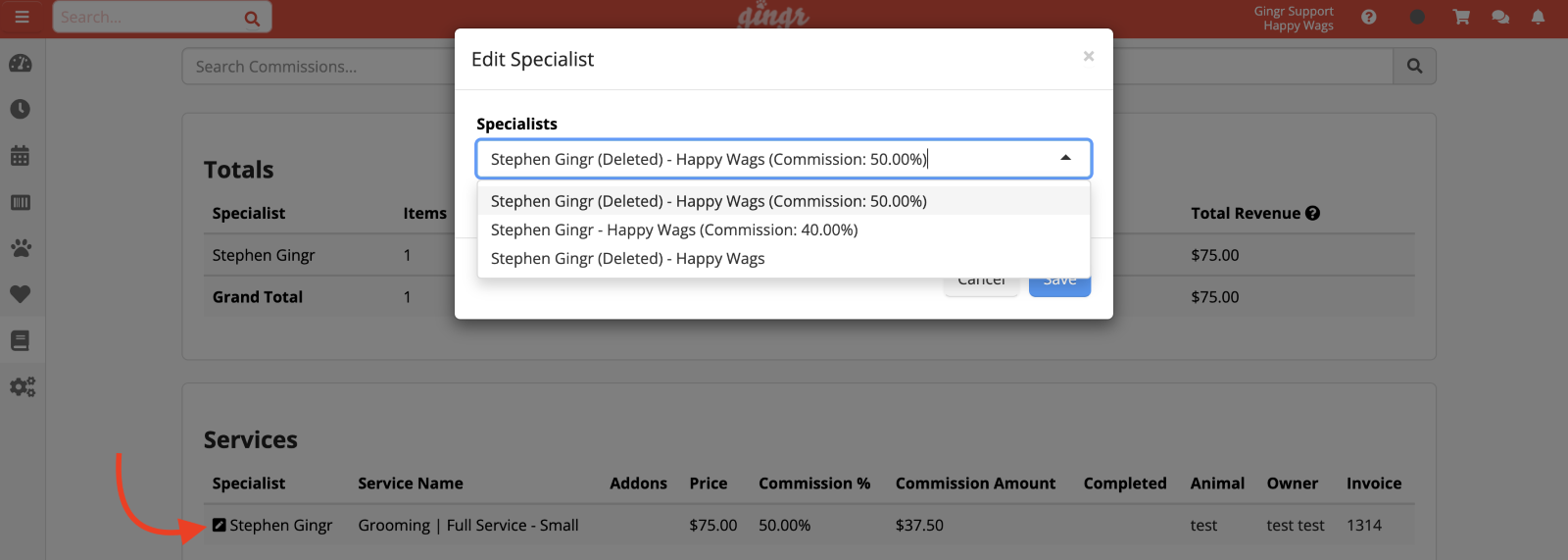Click the Grooming | Full Service - Small cell
The width and height of the screenshot is (1568, 560).
tap(468, 525)
